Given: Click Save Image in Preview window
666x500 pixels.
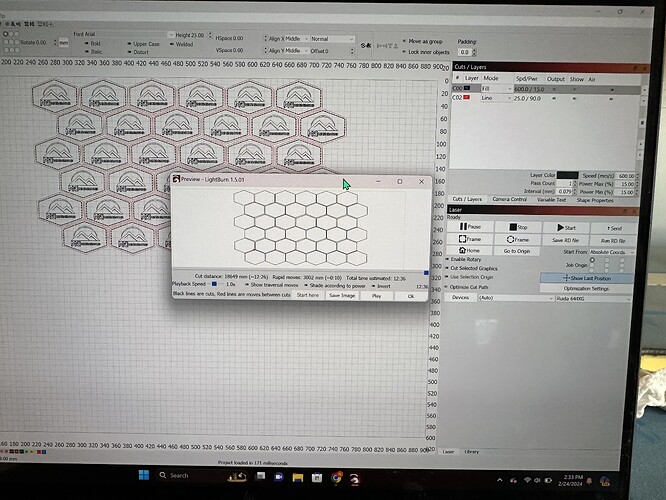Looking at the screenshot, I should (342, 295).
